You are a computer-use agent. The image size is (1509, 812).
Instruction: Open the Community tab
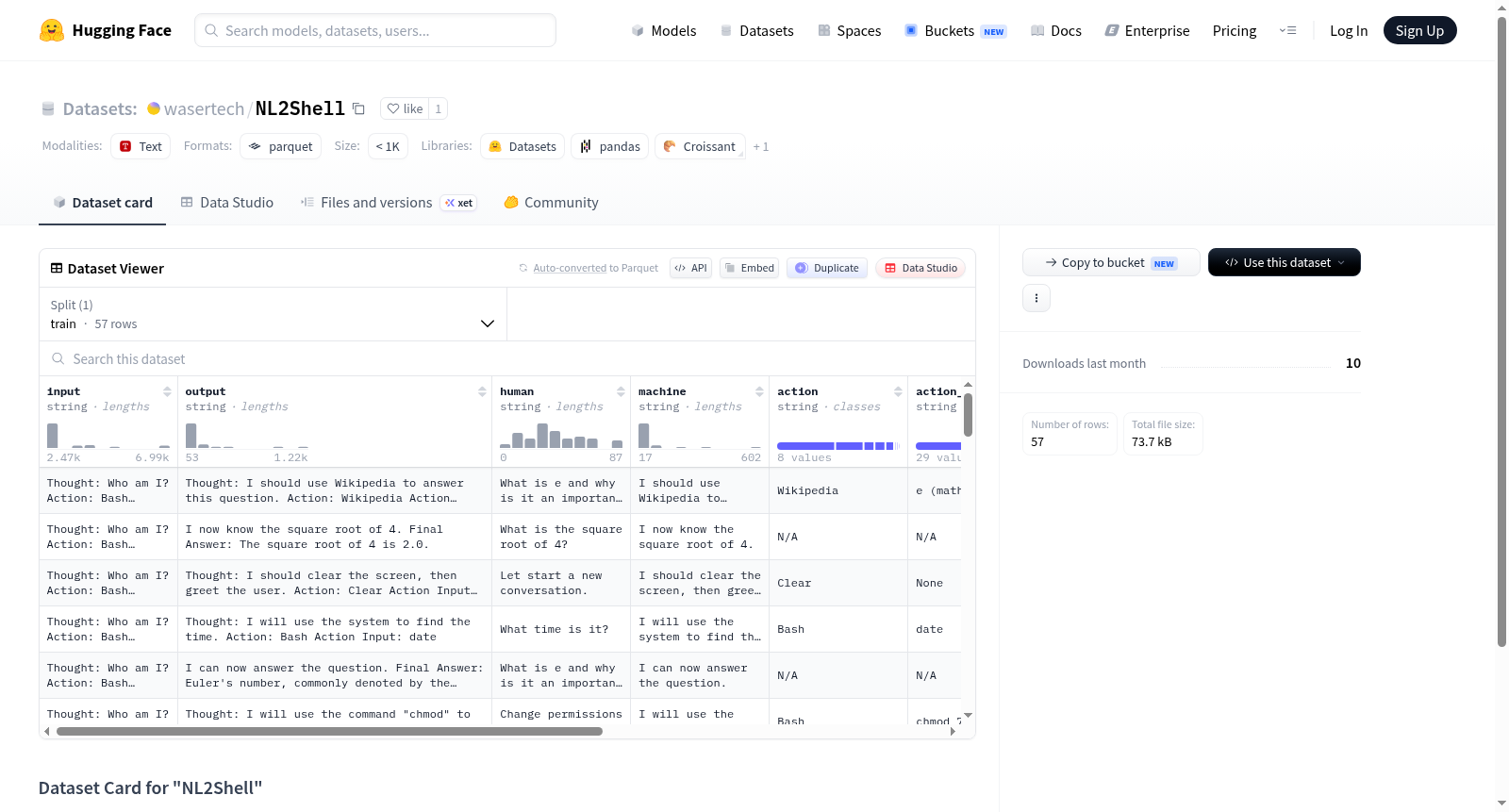(552, 203)
